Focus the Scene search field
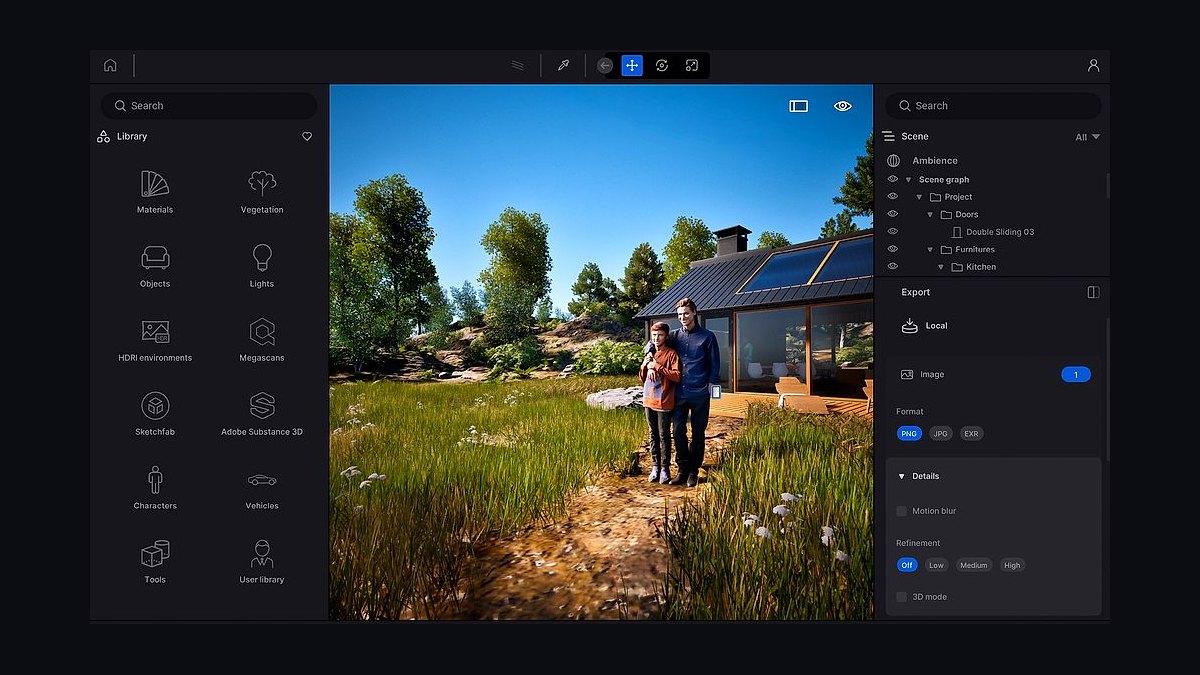Viewport: 1200px width, 675px height. click(x=993, y=105)
